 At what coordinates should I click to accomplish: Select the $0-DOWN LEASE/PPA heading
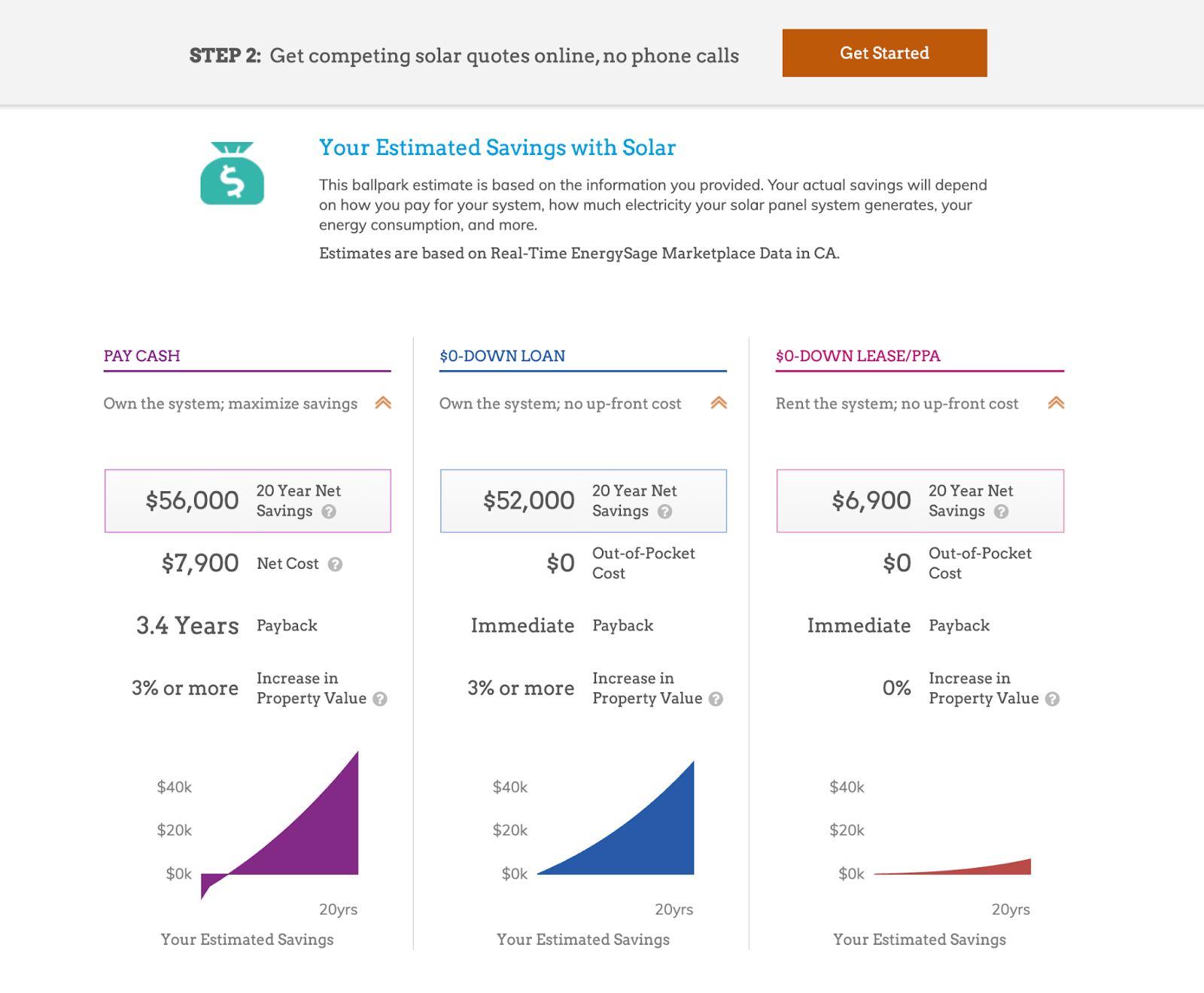(x=858, y=356)
